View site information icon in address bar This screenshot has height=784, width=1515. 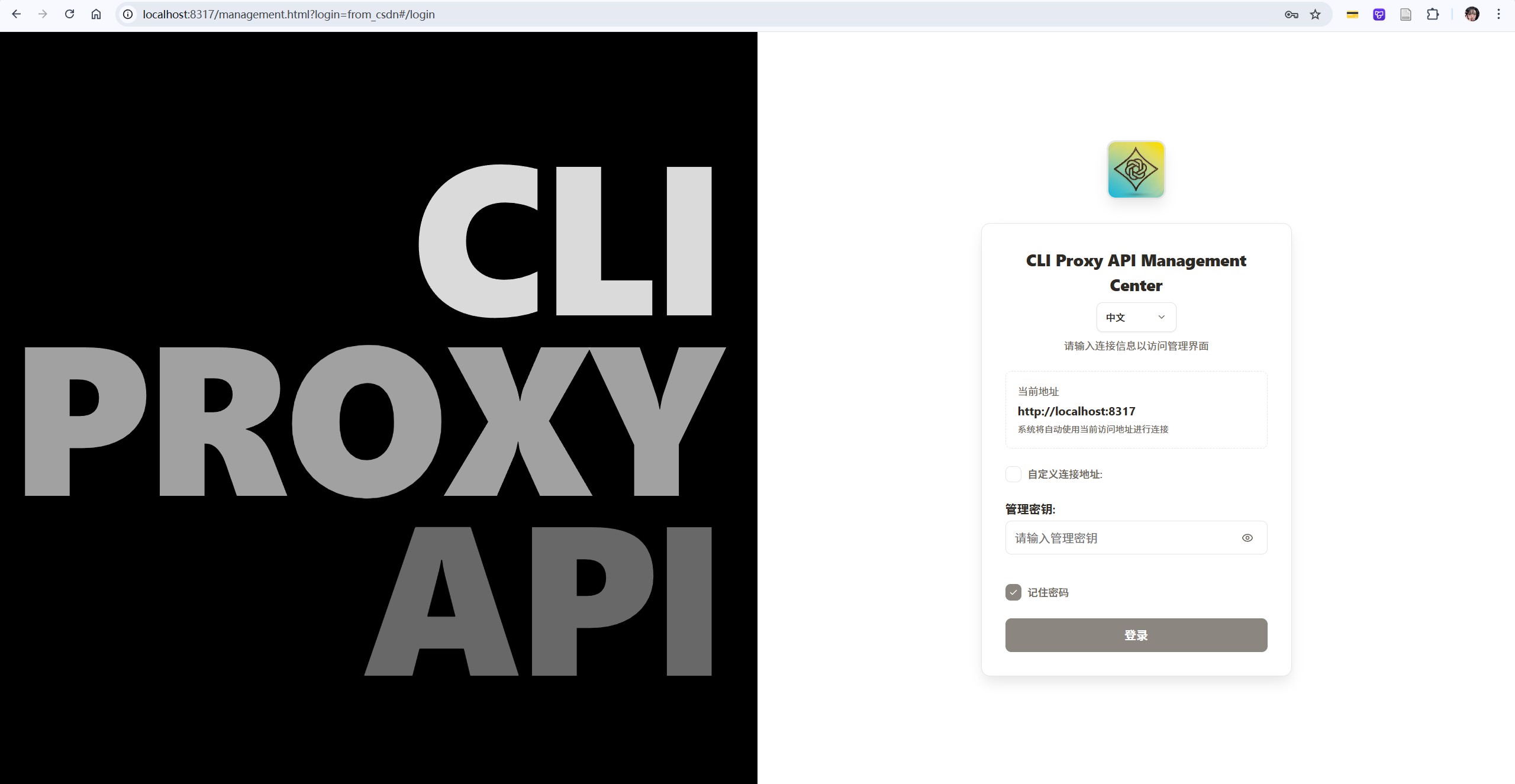click(128, 14)
